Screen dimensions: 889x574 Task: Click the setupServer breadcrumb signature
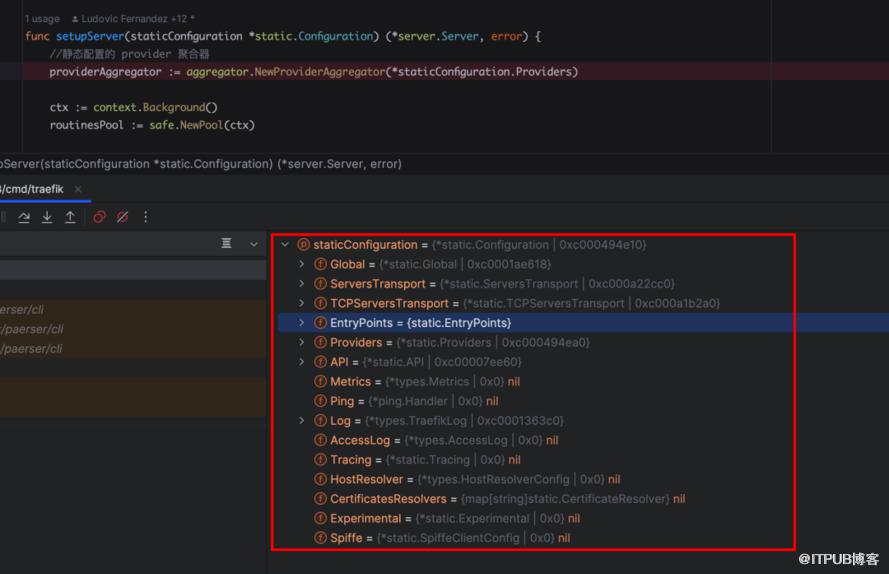(x=201, y=164)
